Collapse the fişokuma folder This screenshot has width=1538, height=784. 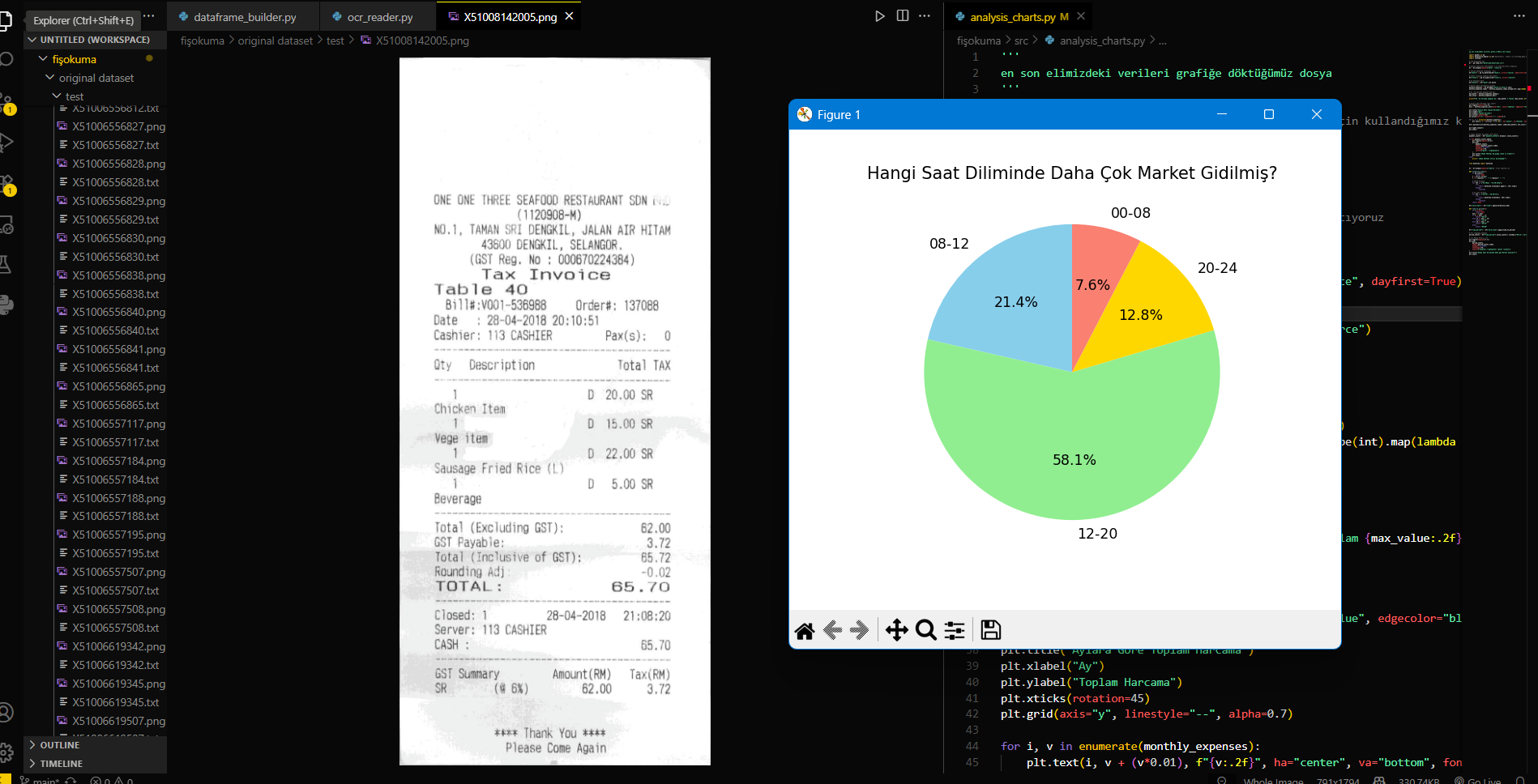tap(74, 59)
